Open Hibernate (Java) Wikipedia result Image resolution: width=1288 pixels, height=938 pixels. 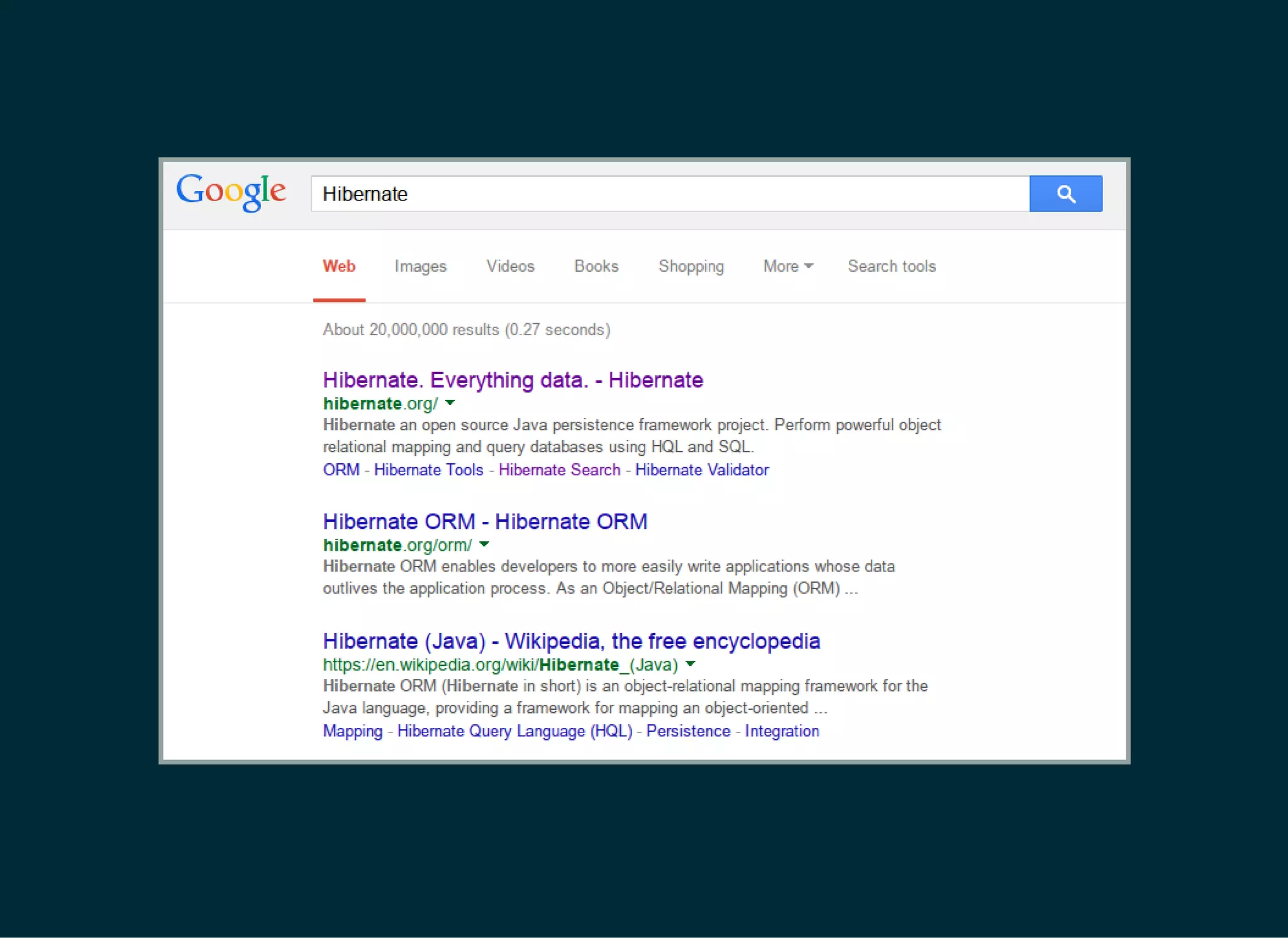coord(571,641)
